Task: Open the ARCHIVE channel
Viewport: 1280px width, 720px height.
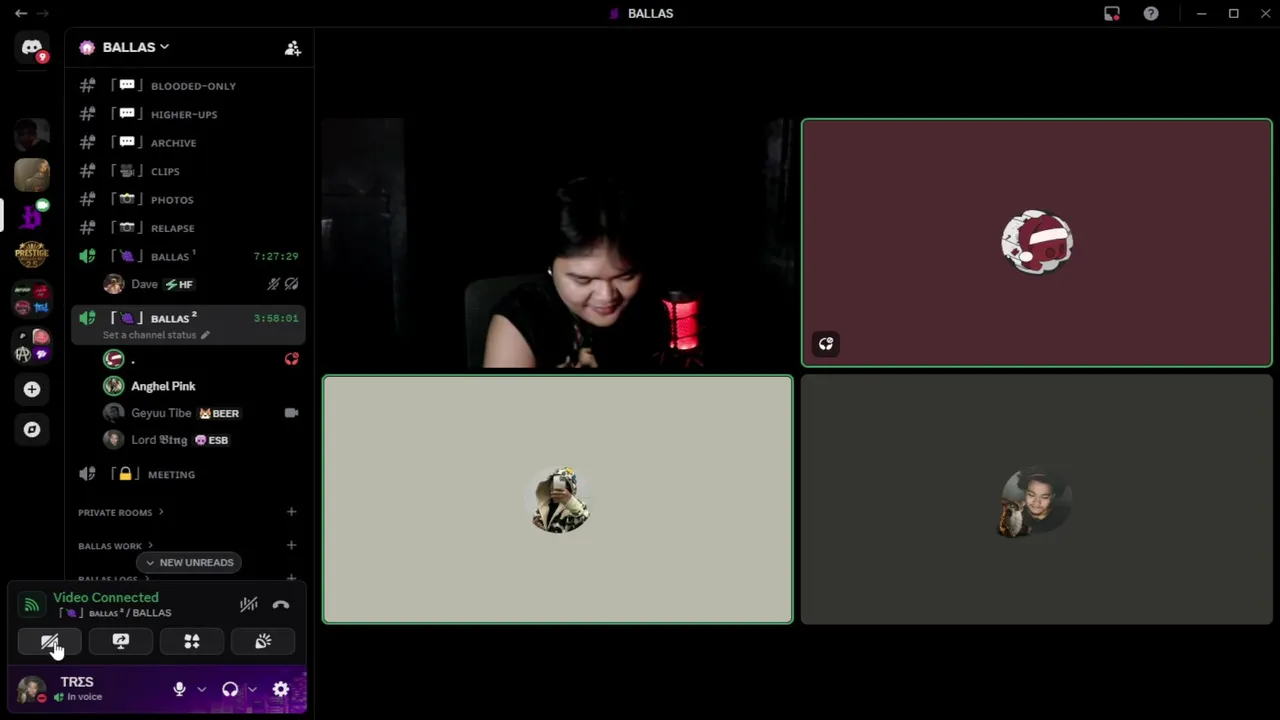Action: 188,143
